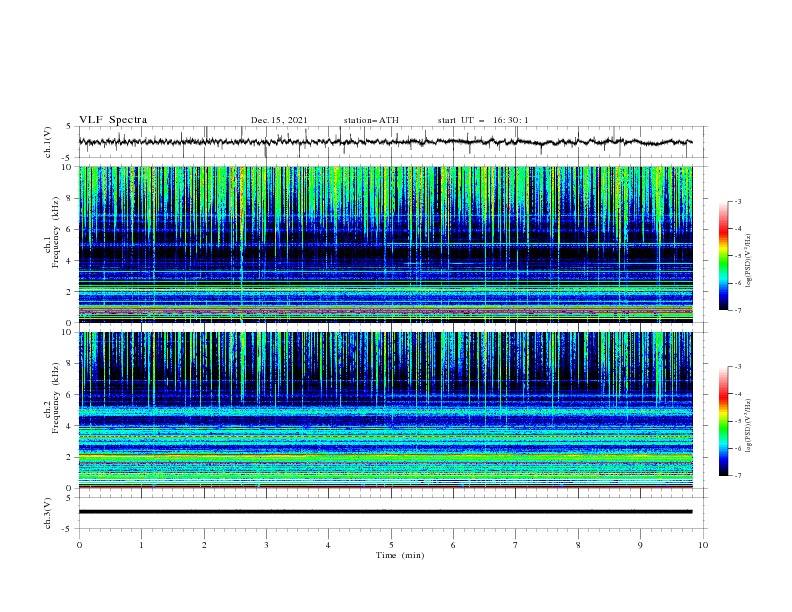
Task: Click the ch.1 spectrogram panel
Action: (x=385, y=244)
